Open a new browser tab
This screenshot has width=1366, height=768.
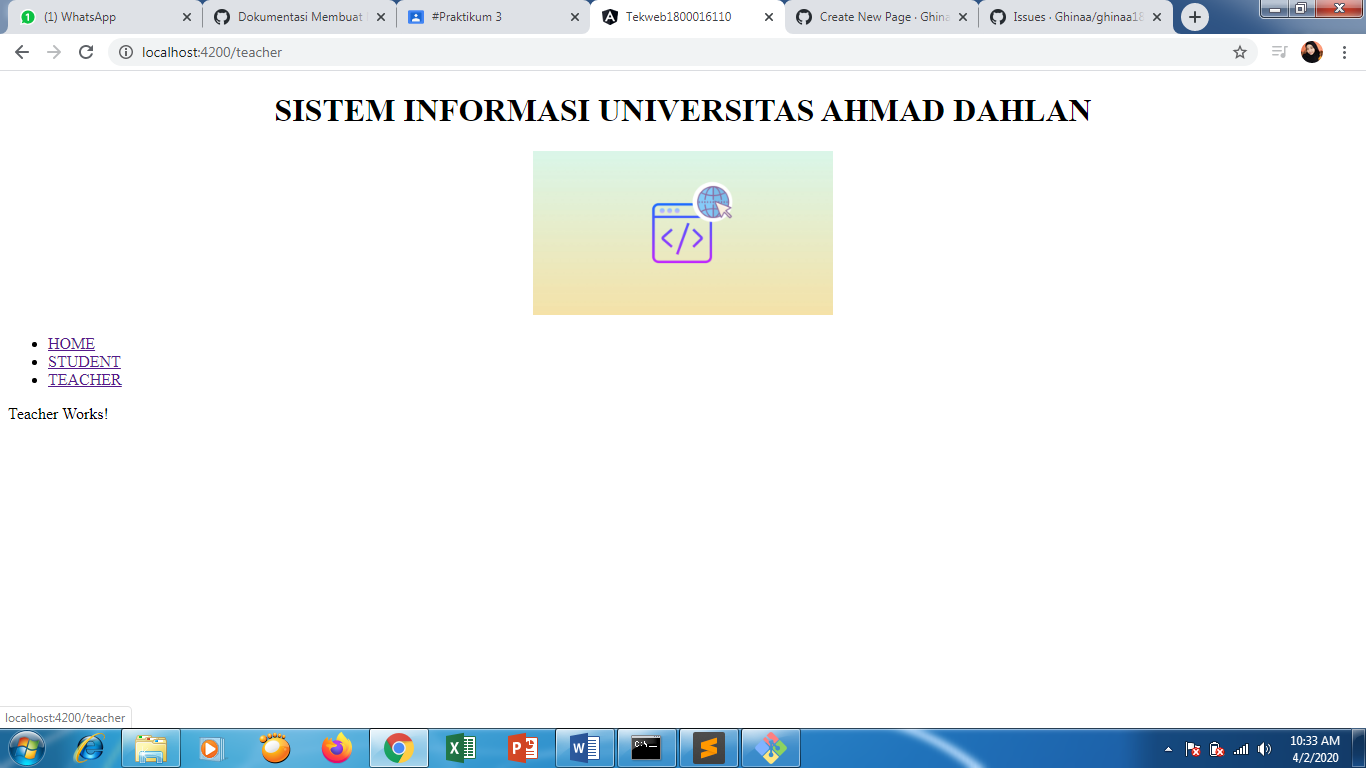click(x=1195, y=17)
